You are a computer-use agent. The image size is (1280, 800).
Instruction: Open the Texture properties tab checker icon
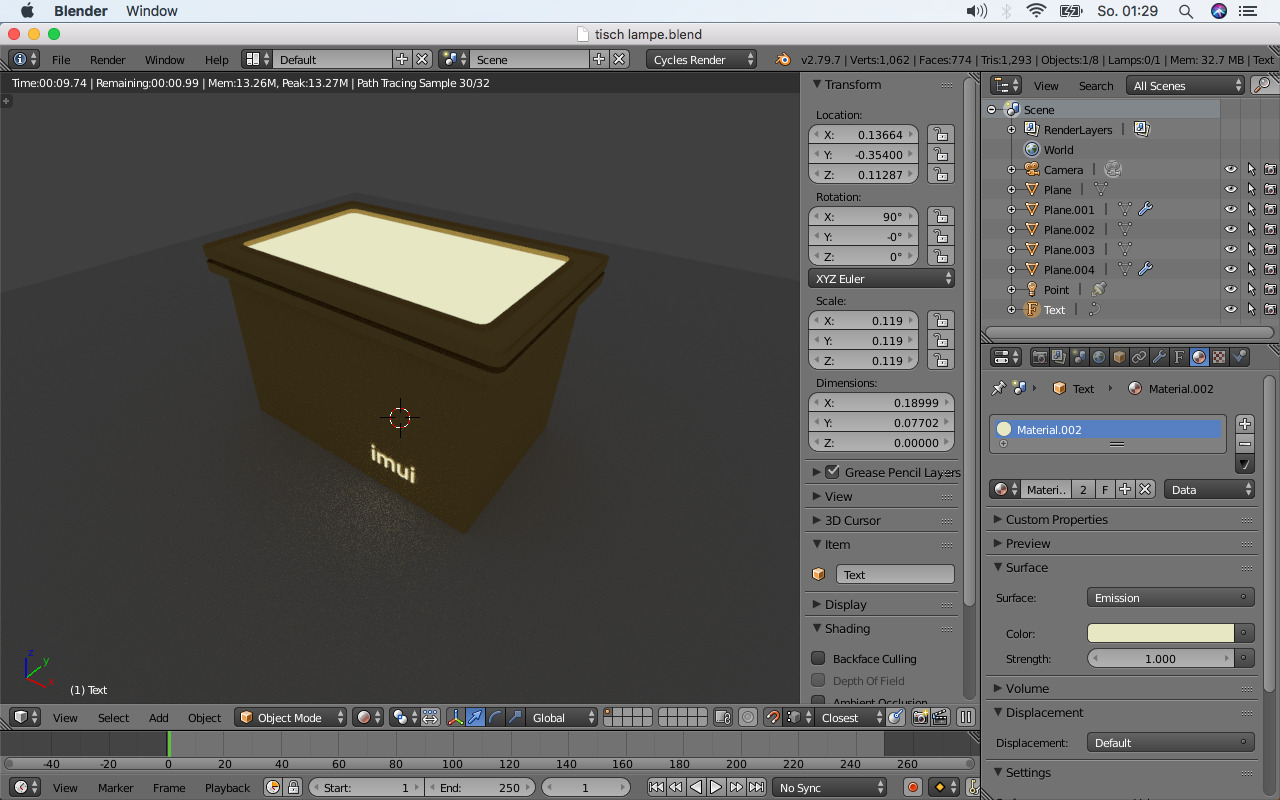(1219, 357)
